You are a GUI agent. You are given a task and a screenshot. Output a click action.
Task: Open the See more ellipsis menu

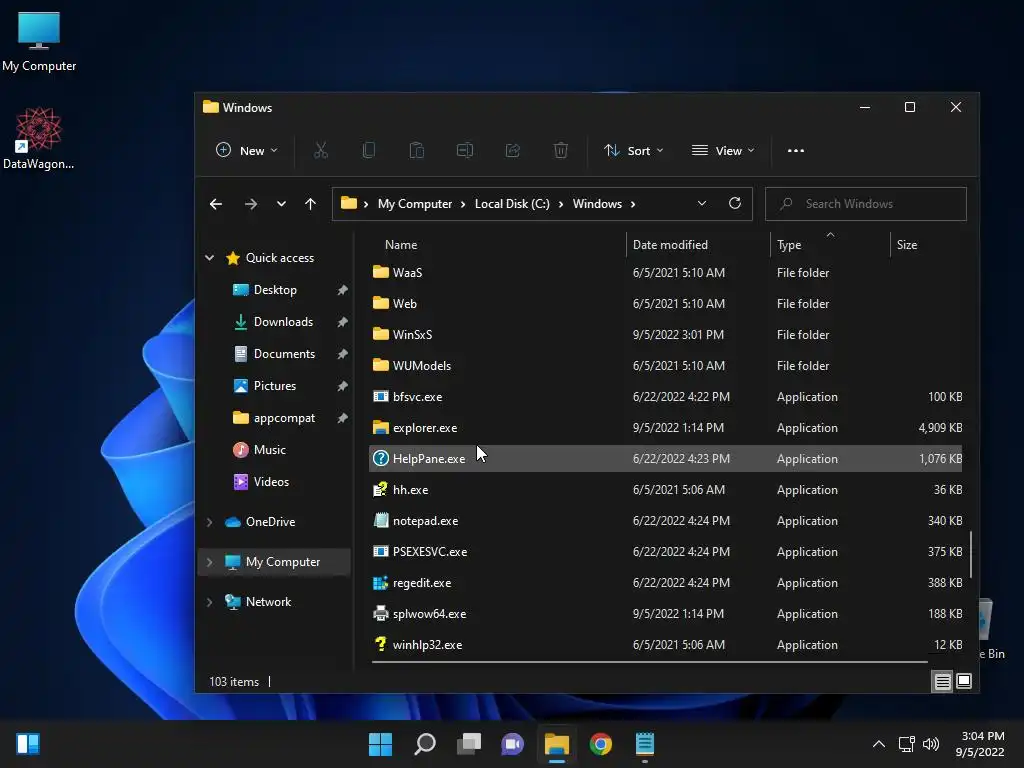(795, 151)
